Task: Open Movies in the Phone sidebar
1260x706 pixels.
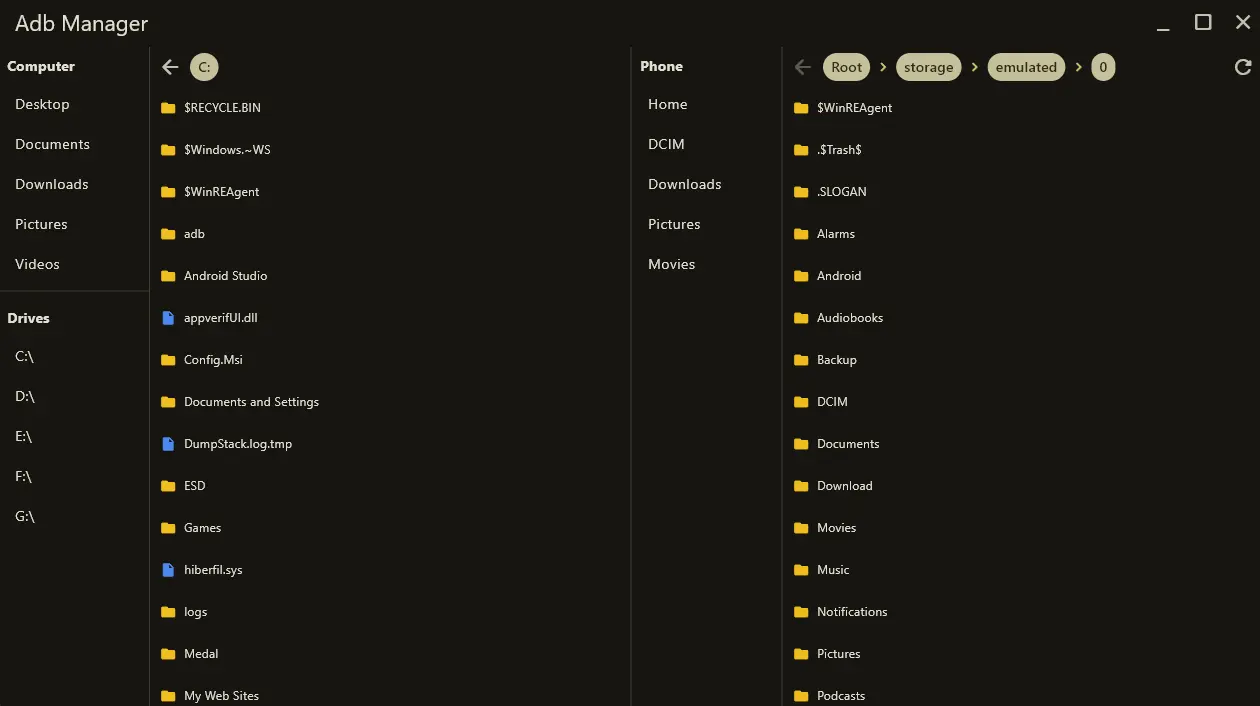Action: click(671, 264)
